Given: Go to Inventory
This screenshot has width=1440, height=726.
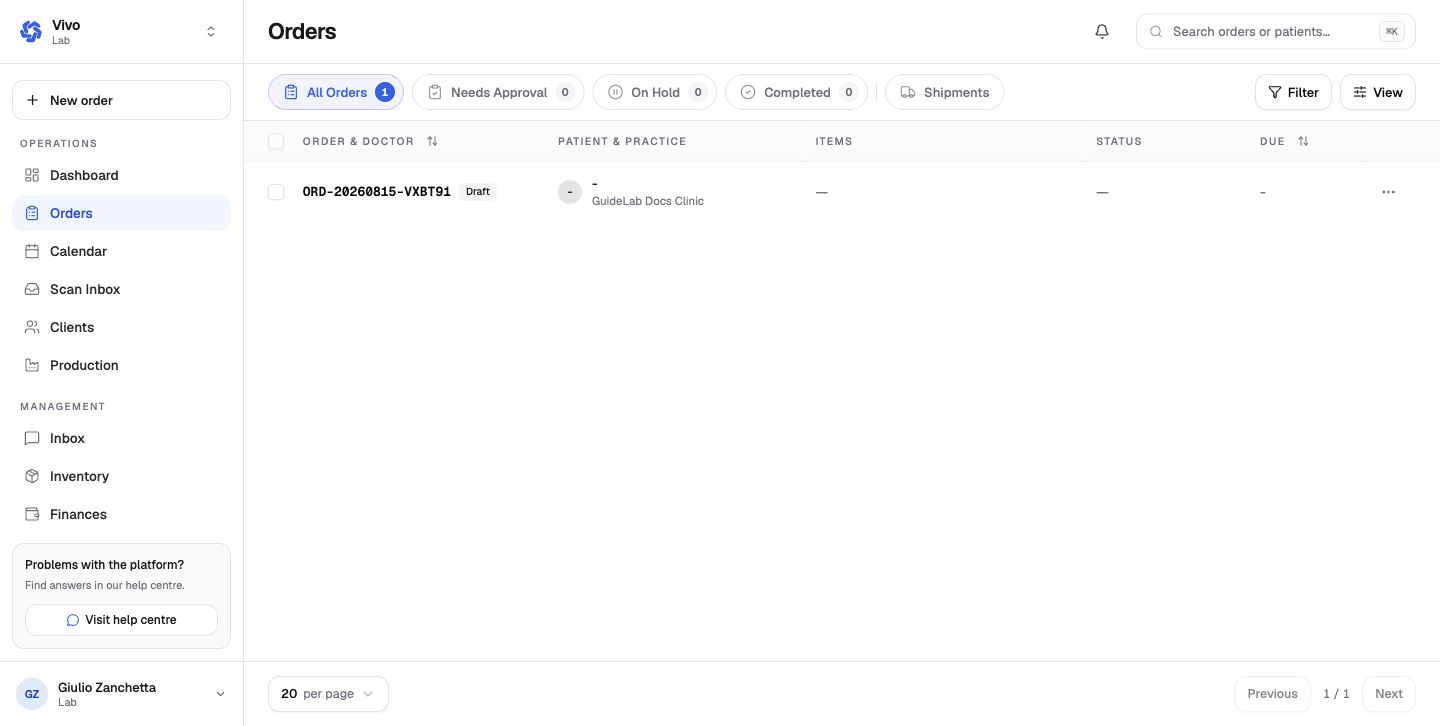Looking at the screenshot, I should (x=121, y=476).
